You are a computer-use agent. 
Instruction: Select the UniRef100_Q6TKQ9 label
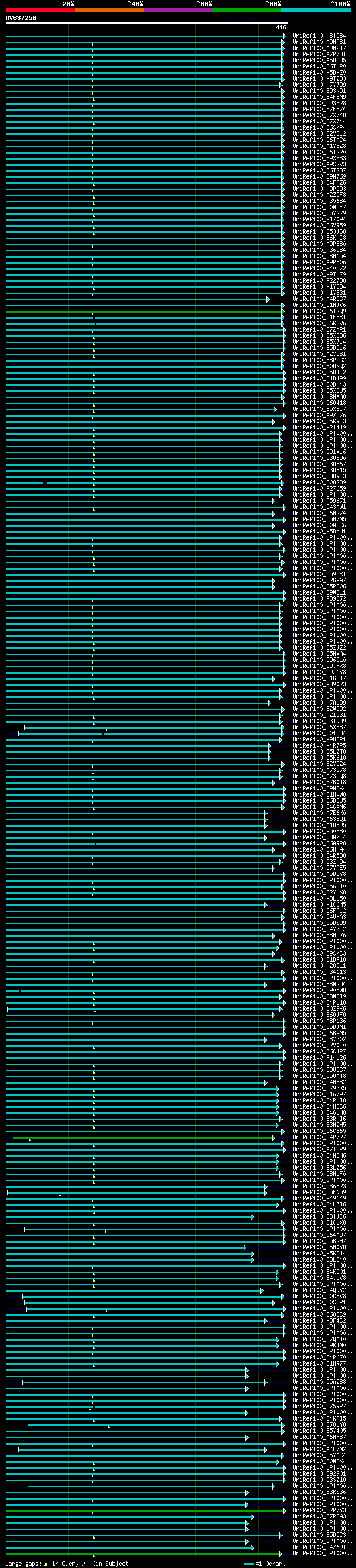click(319, 311)
